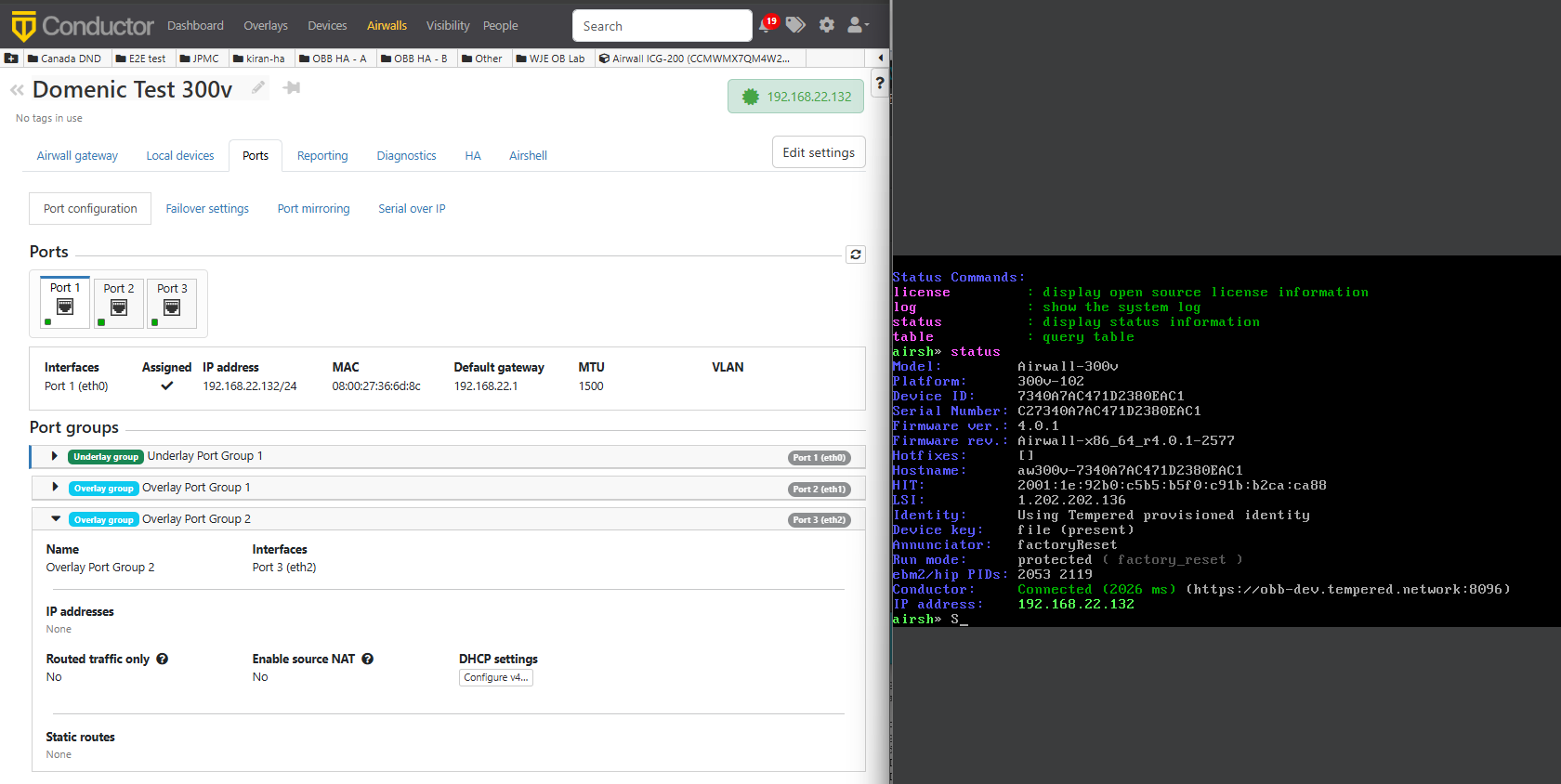This screenshot has width=1561, height=784.
Task: Click the 192.168.22.132 status badge
Action: [x=795, y=97]
